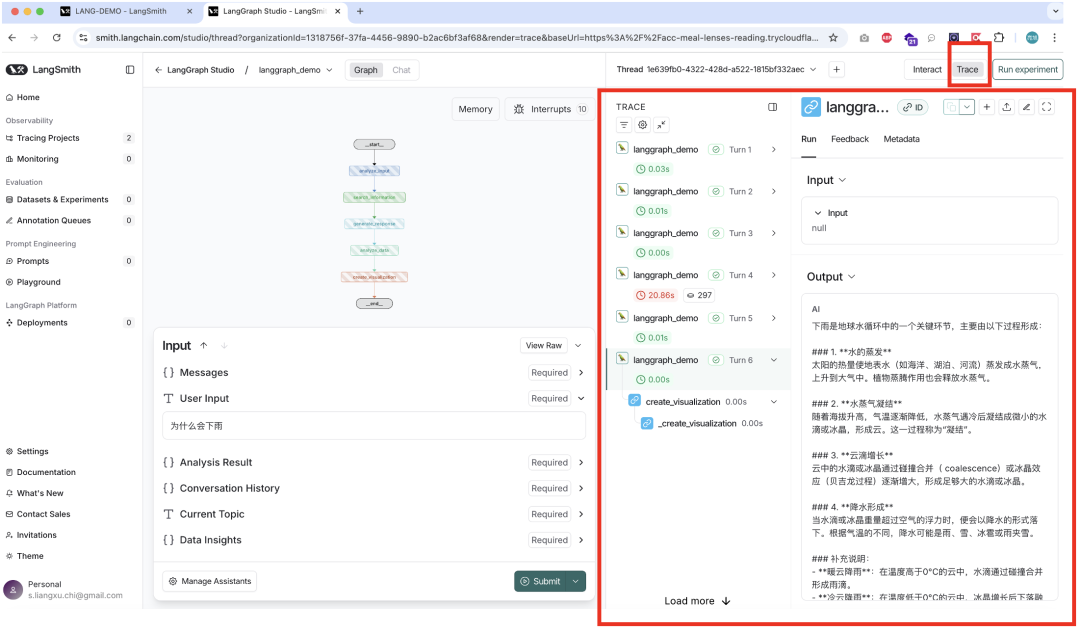The image size is (1080, 632).
Task: Expand run details to fullscreen icon
Action: [1048, 107]
